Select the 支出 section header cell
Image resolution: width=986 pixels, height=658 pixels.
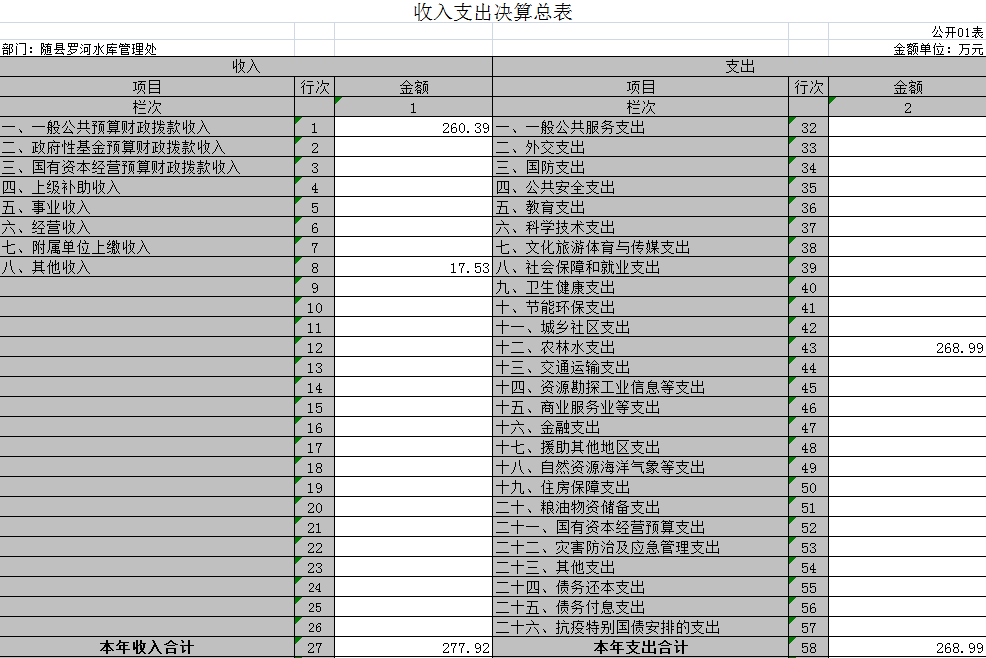pyautogui.click(x=740, y=67)
